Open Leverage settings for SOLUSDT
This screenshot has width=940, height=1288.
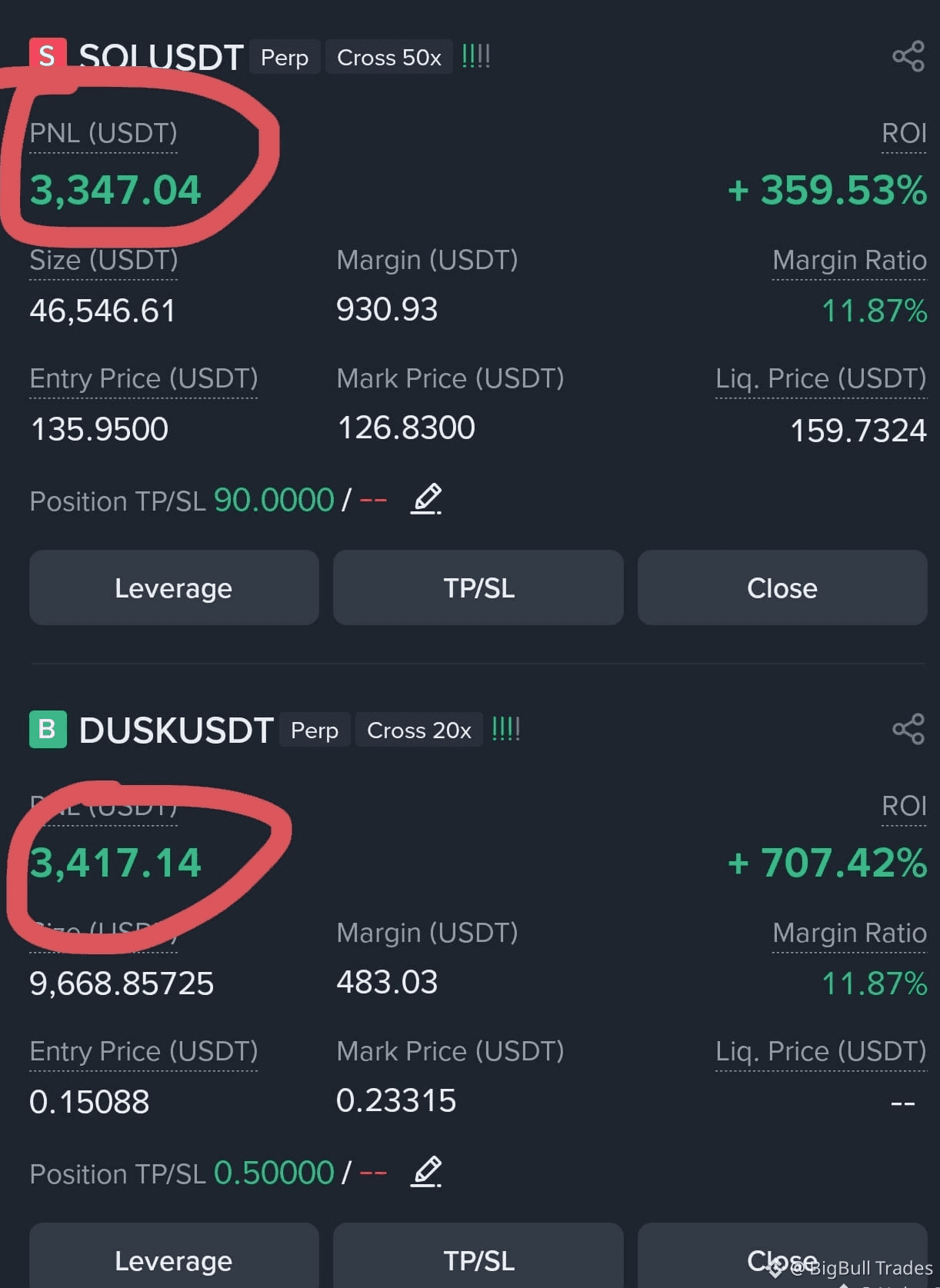tap(174, 587)
